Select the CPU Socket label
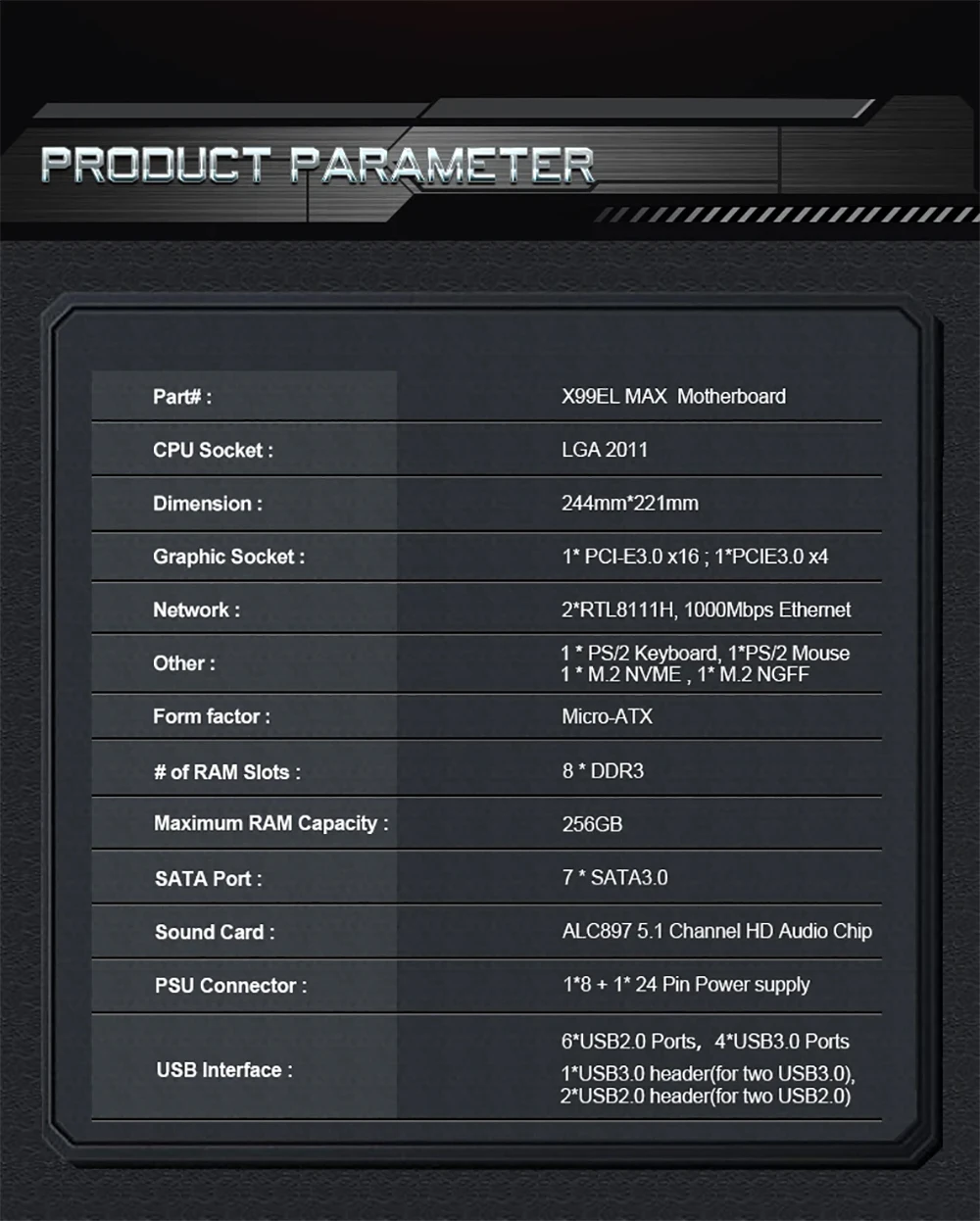This screenshot has height=1221, width=980. tap(213, 451)
